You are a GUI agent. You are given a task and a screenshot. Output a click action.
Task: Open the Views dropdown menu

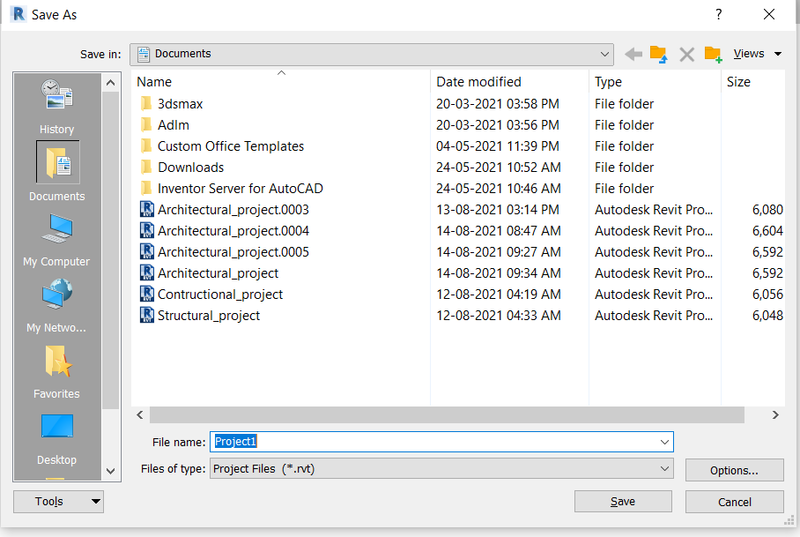757,54
